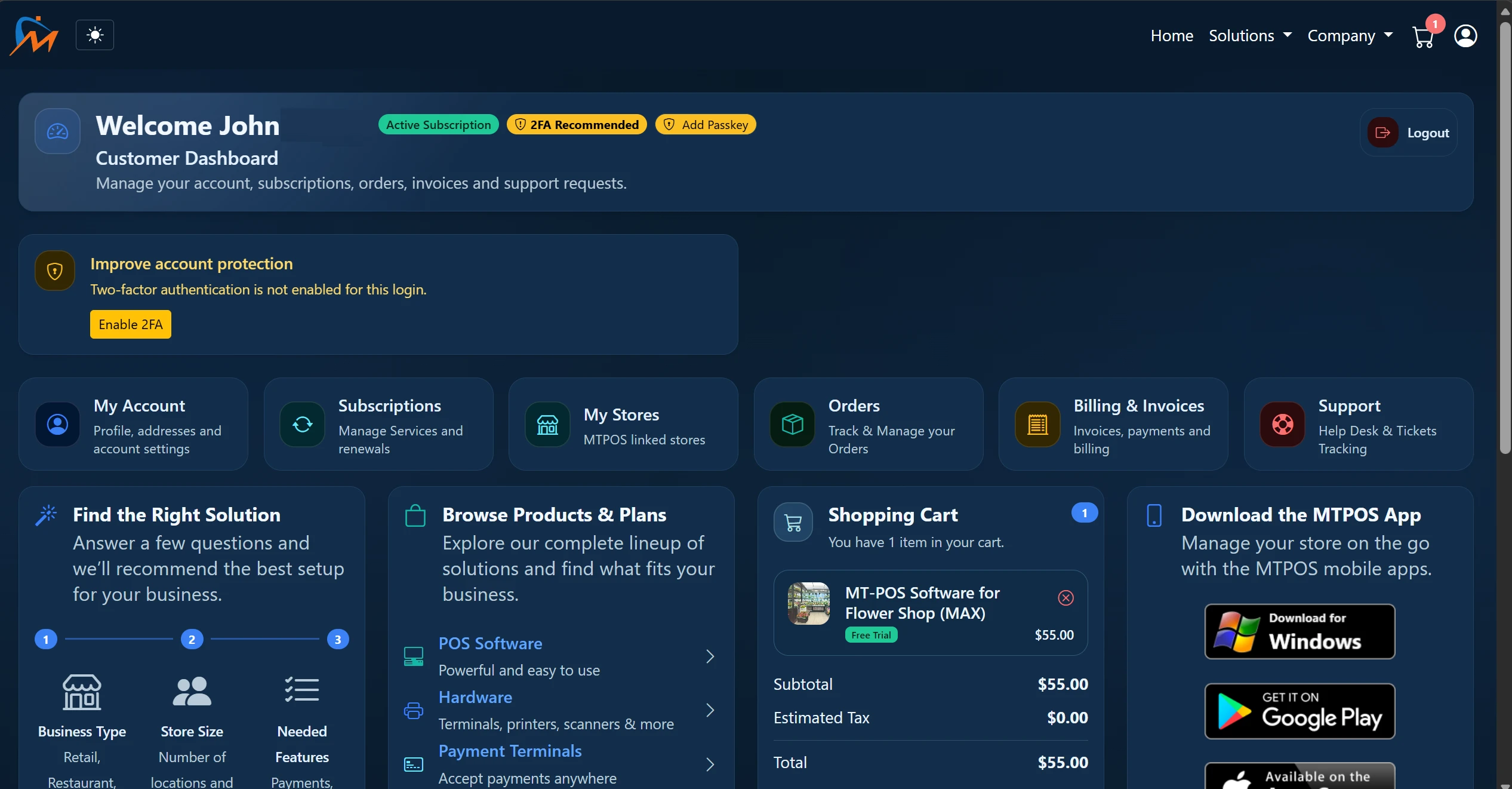The image size is (1512, 789).
Task: Expand POS Software with its chevron arrow
Action: pos(710,656)
